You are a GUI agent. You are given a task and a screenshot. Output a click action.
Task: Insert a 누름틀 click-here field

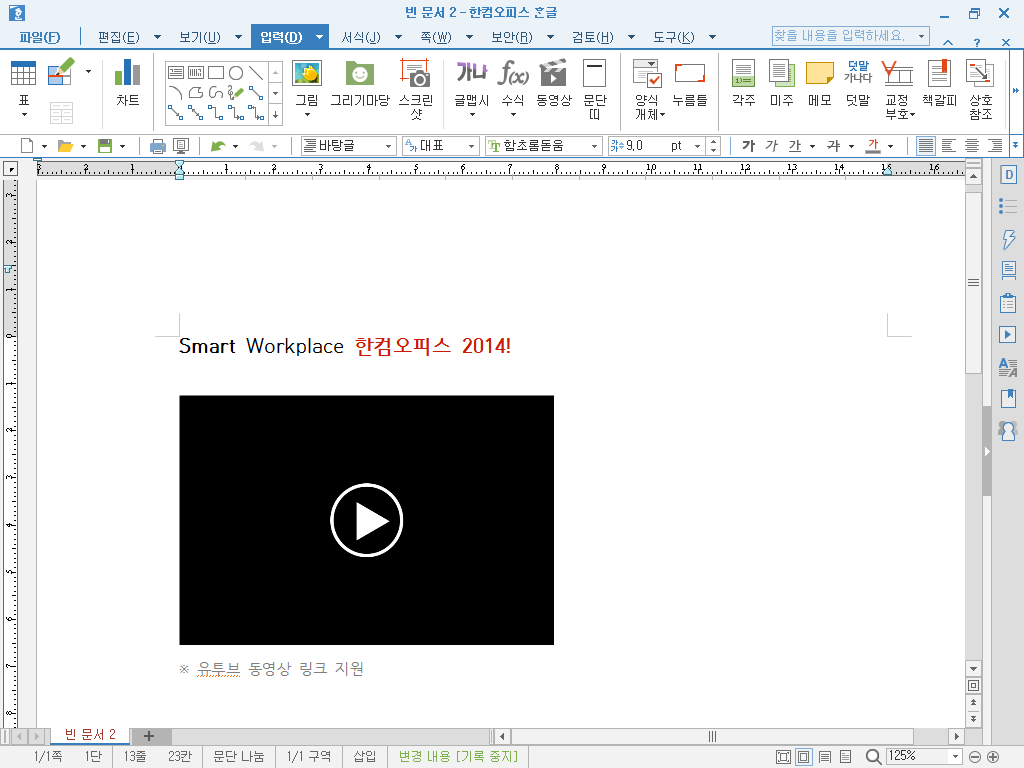(x=690, y=82)
